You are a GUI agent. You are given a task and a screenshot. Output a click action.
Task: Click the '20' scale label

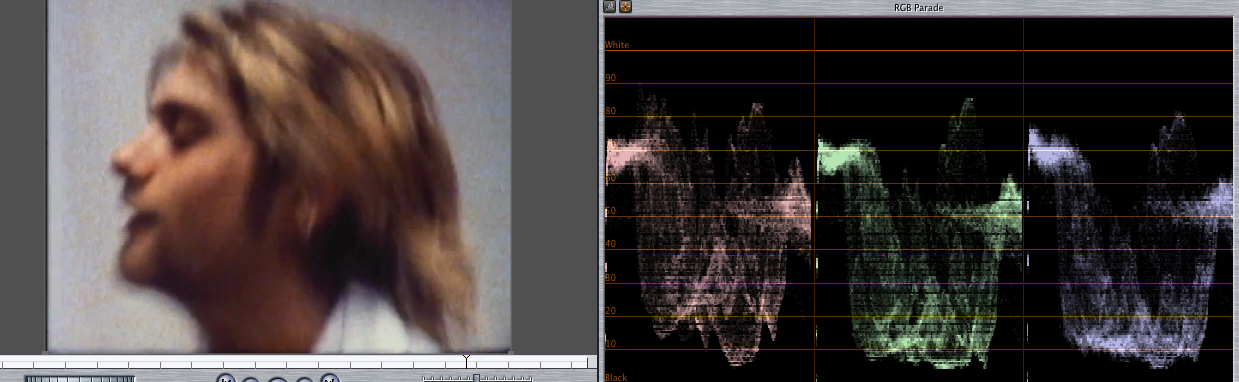tap(610, 311)
